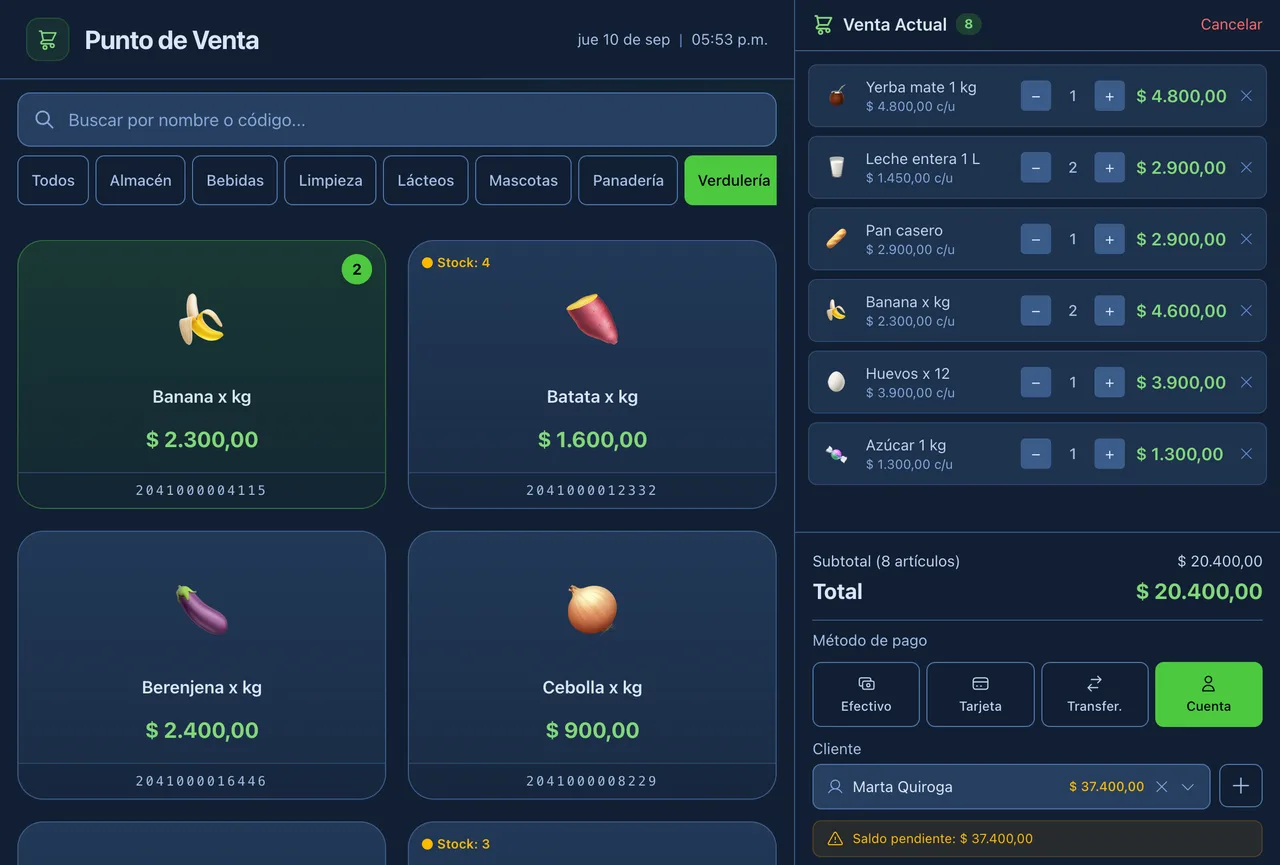Expand the Cliente dropdown chevron
The image size is (1280, 865).
tap(1188, 787)
